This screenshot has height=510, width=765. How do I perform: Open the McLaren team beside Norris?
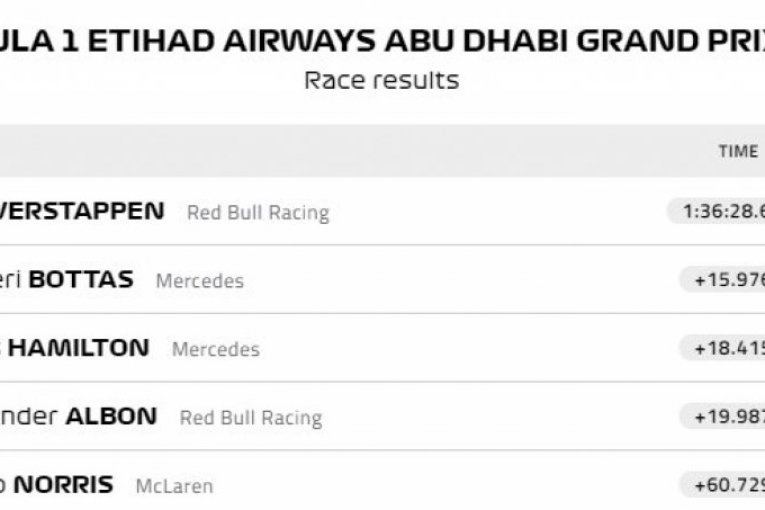coord(174,485)
